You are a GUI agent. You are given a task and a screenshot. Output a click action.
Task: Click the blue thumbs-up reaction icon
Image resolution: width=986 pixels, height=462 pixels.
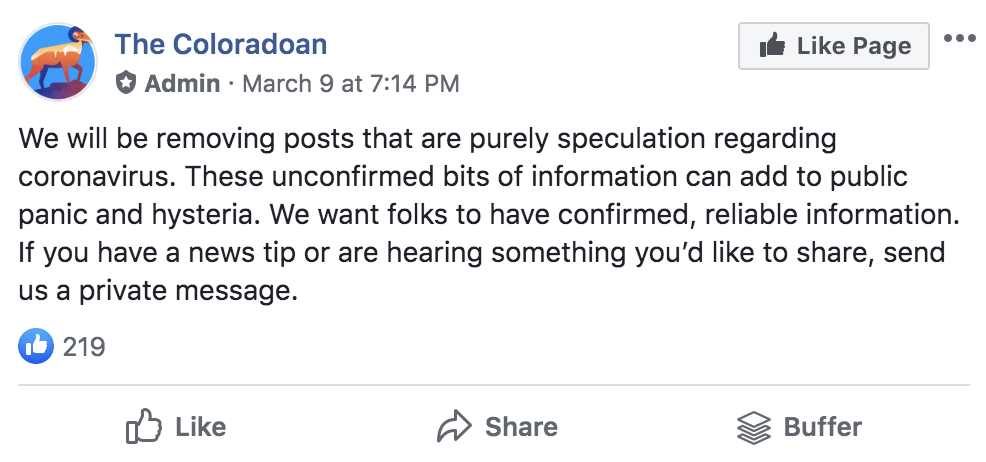[35, 347]
